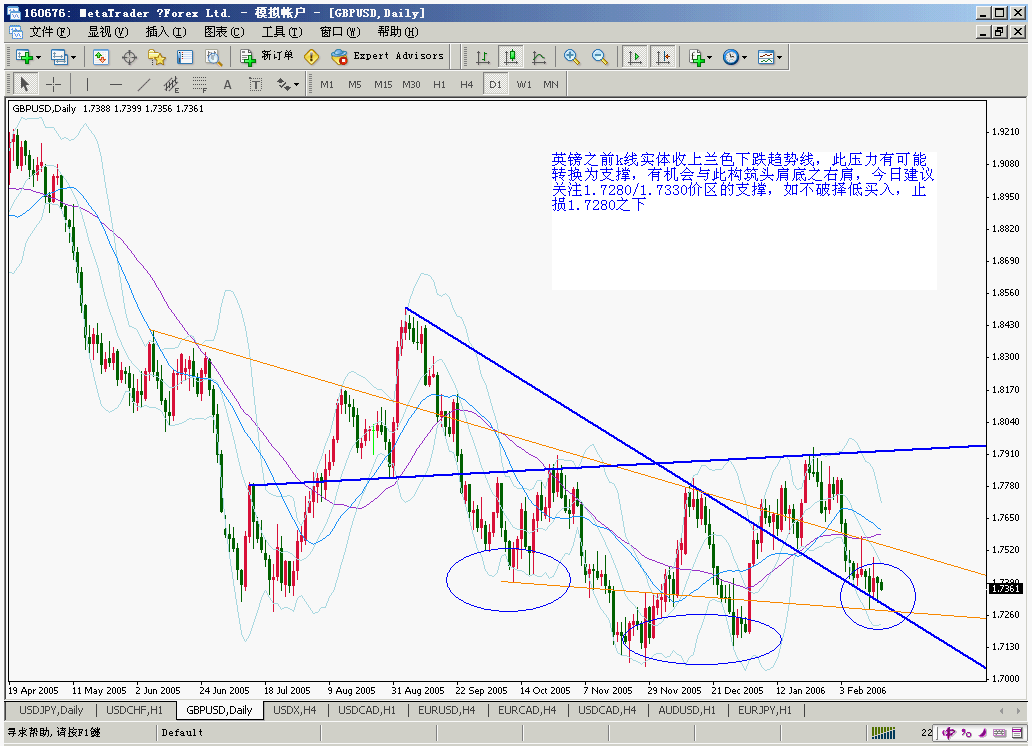The image size is (1032, 746).
Task: Open the 文件 (F) menu
Action: pos(49,32)
